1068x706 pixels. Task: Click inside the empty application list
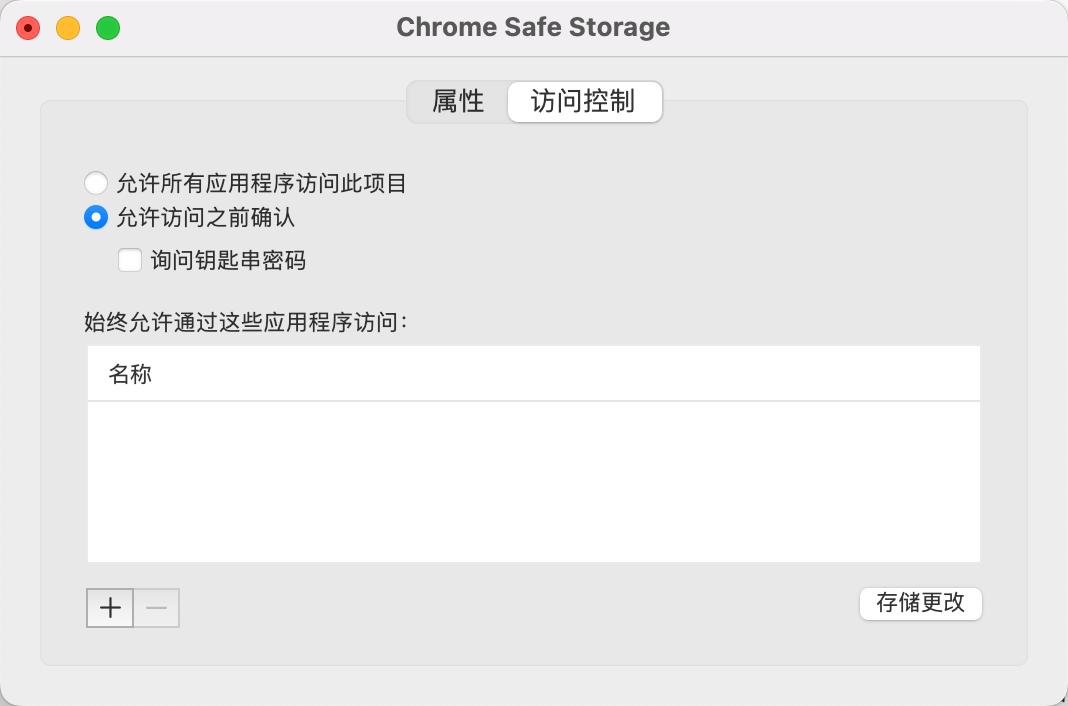coord(534,480)
